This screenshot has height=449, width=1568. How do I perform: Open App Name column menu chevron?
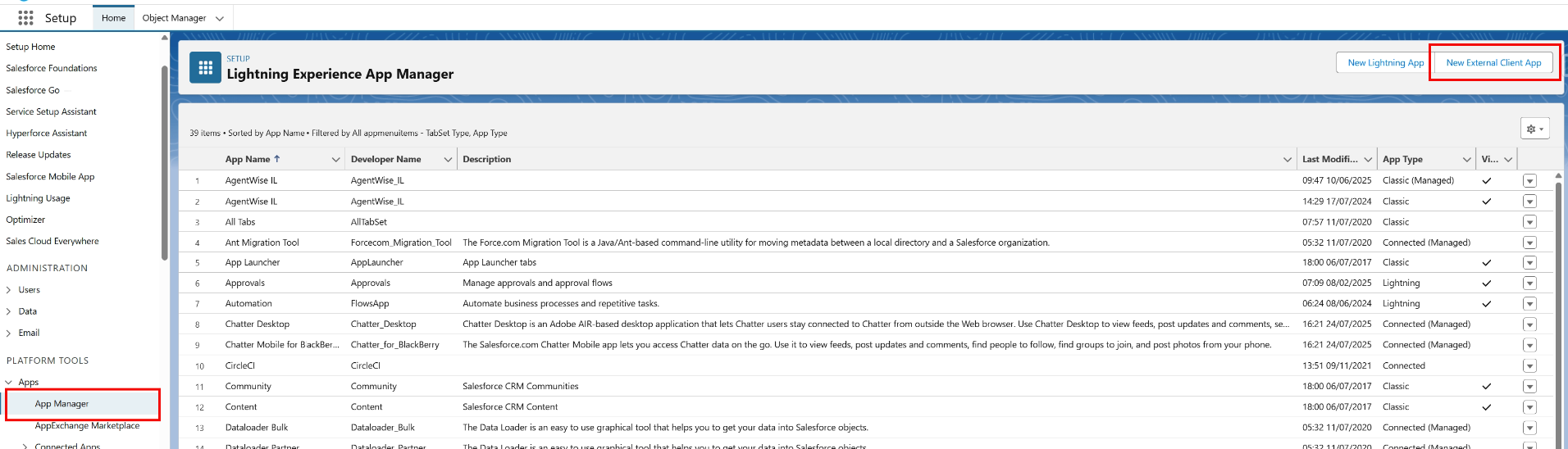click(335, 160)
